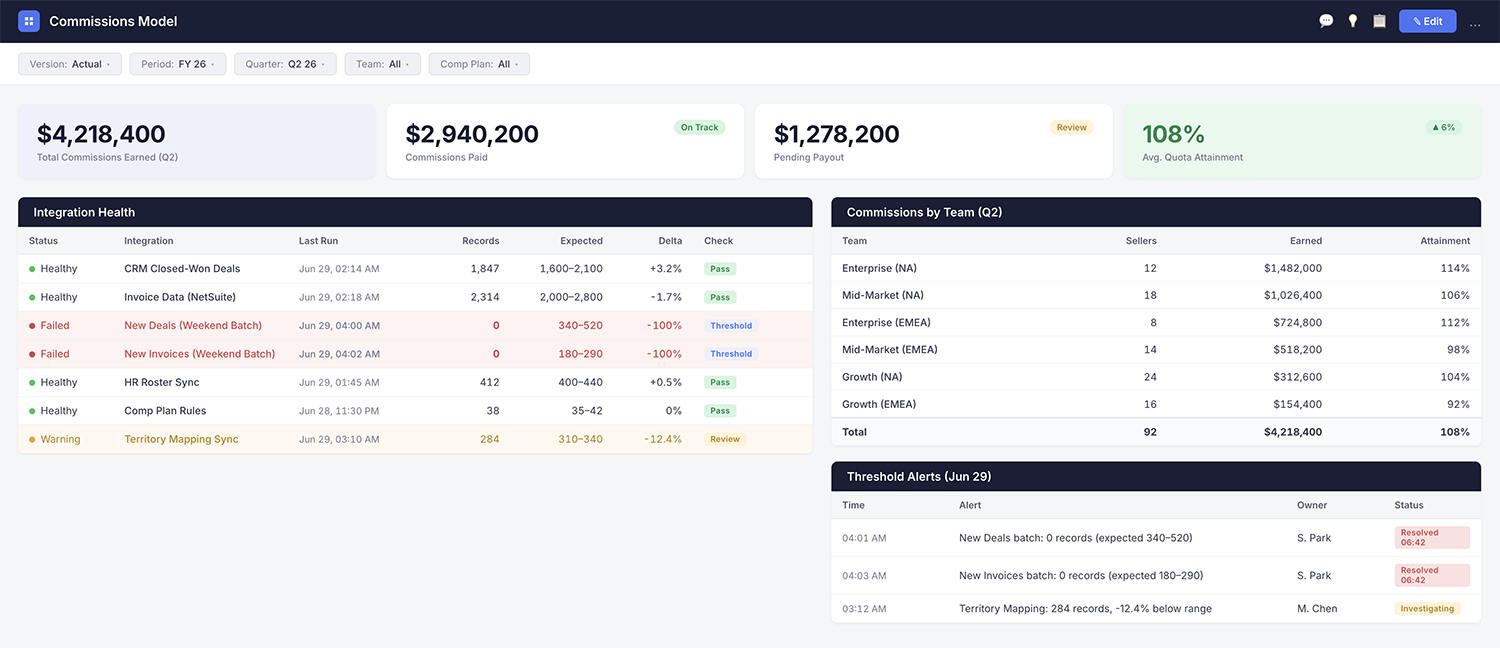The width and height of the screenshot is (1500, 648).
Task: Select the CRM Closed-Won Deals integration
Action: click(x=182, y=269)
